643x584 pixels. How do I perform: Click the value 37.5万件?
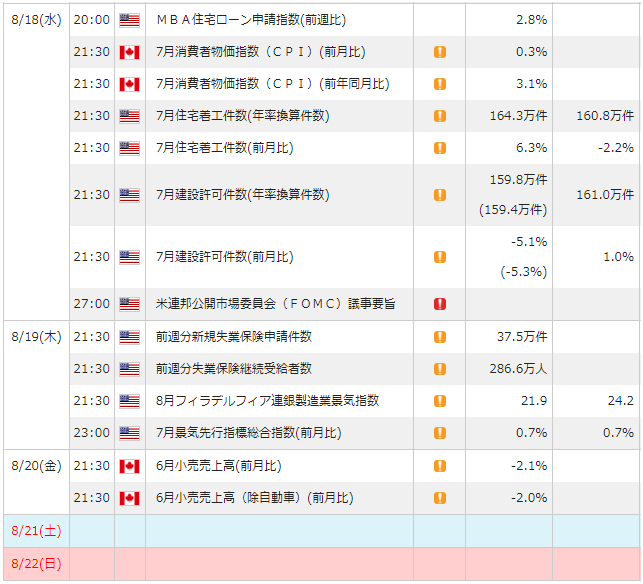[522, 337]
